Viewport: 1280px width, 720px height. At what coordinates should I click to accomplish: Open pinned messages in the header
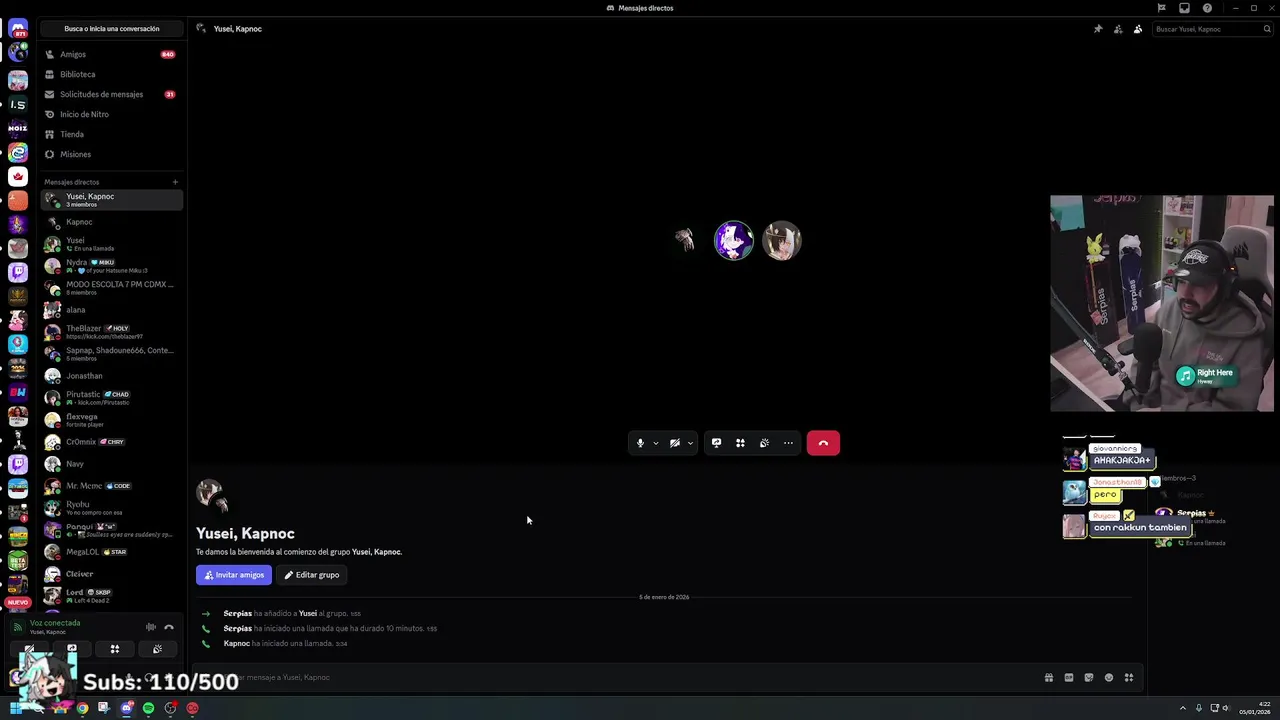tap(1098, 29)
